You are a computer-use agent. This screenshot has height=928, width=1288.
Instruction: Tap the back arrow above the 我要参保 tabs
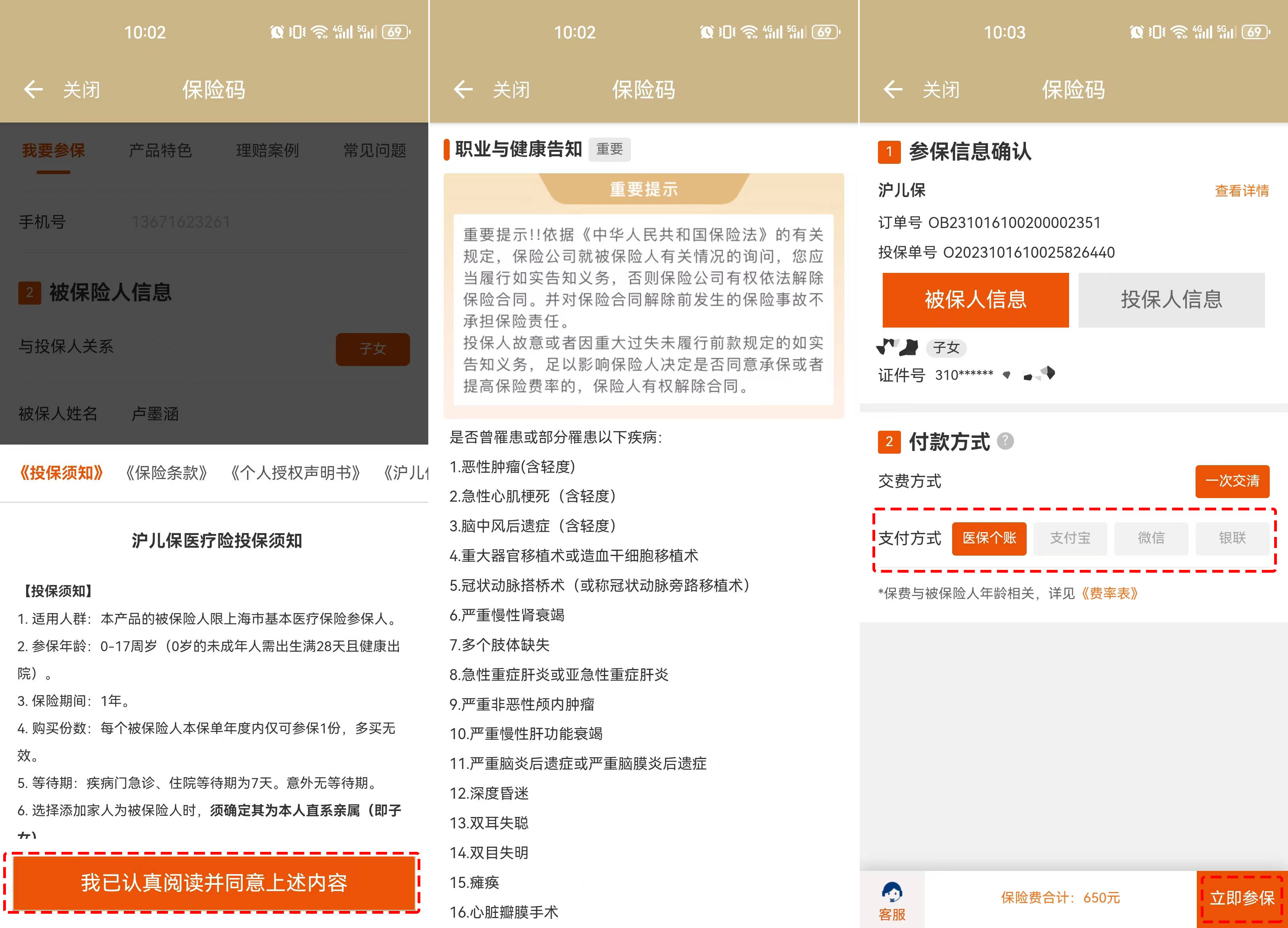click(x=33, y=89)
